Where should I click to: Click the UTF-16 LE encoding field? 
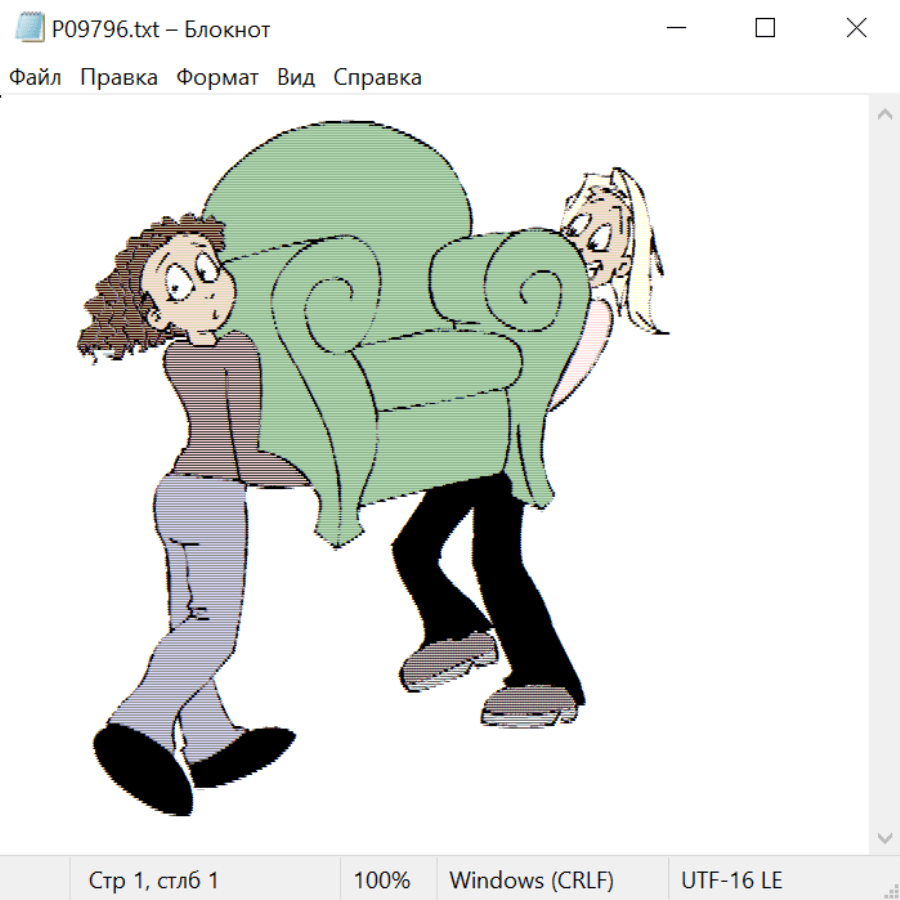[x=732, y=881]
